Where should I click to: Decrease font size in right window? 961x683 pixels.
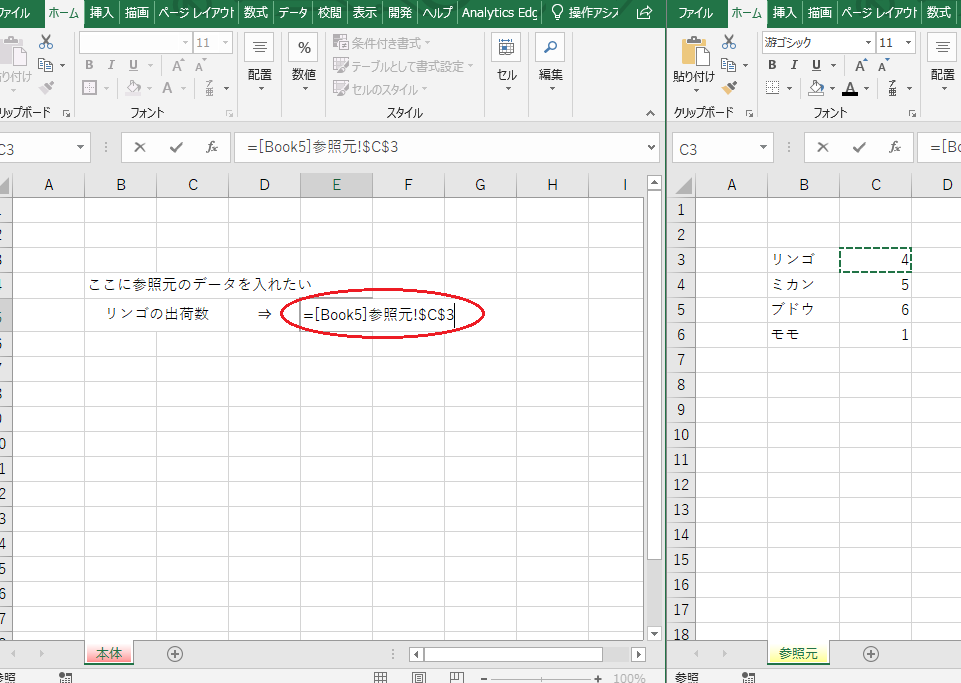click(x=883, y=66)
